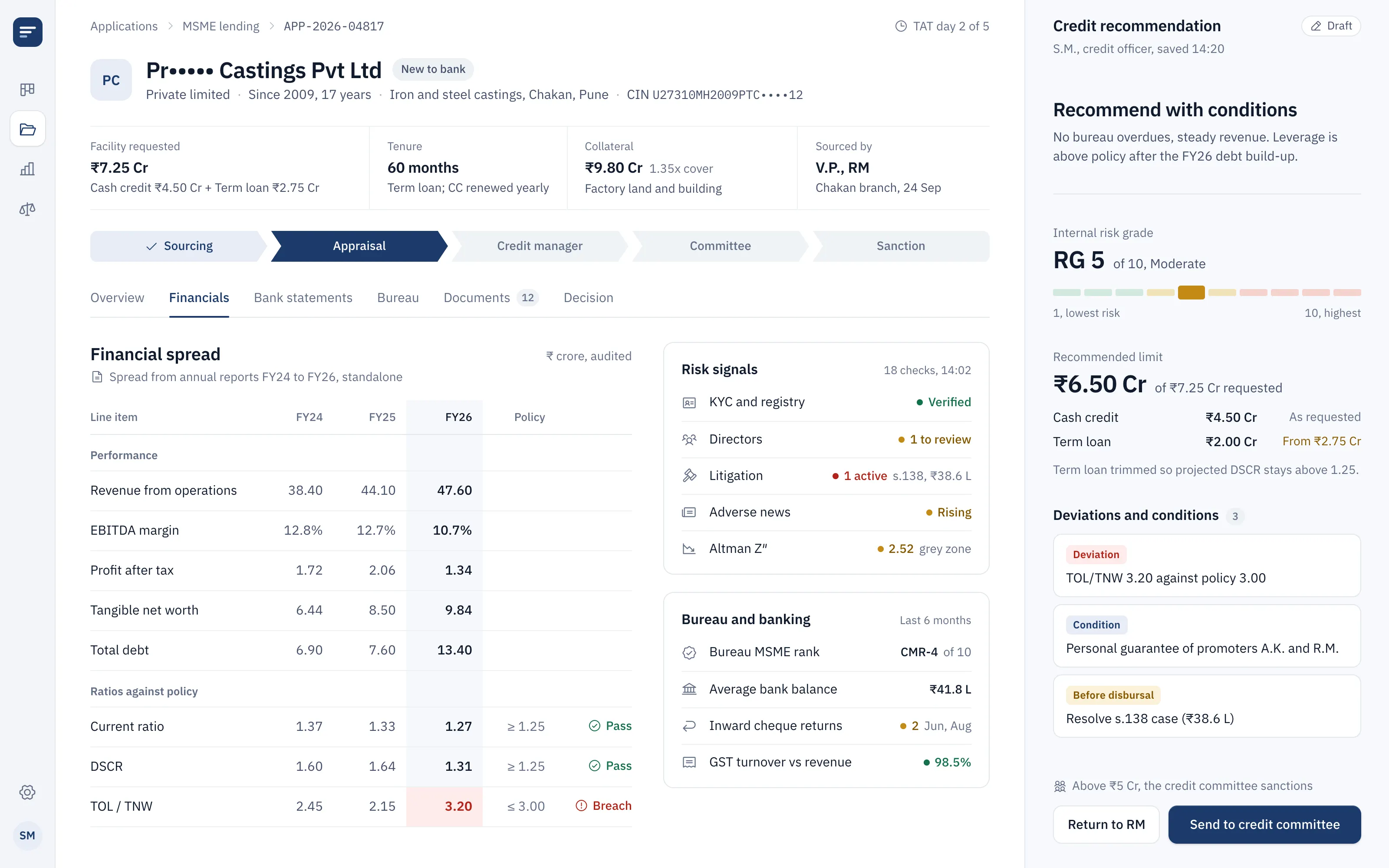Click the TAT clock icon
1389x868 pixels.
(x=901, y=26)
